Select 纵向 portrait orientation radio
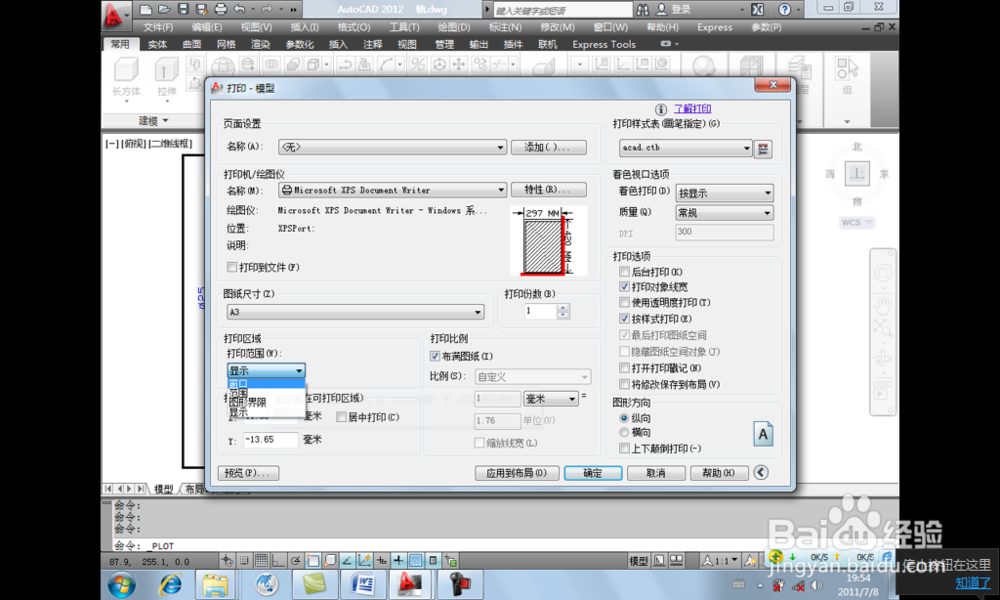 pyautogui.click(x=624, y=418)
